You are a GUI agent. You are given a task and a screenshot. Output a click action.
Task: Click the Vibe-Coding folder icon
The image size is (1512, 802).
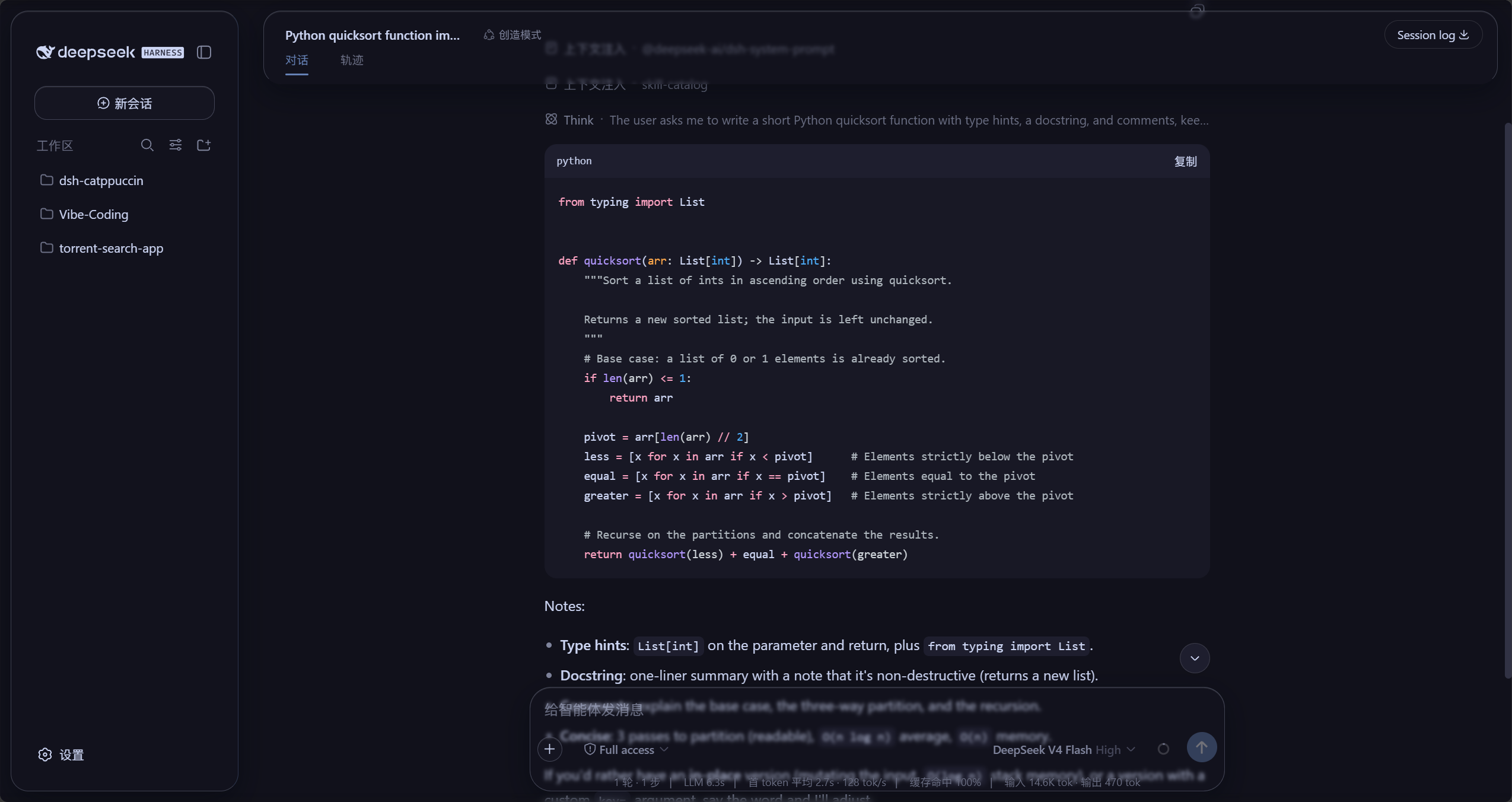(47, 214)
